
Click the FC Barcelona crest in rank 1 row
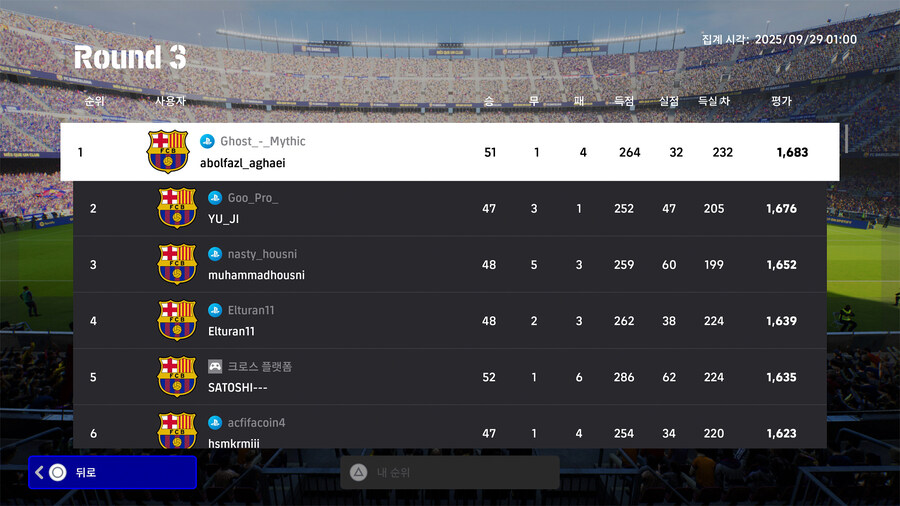(167, 152)
